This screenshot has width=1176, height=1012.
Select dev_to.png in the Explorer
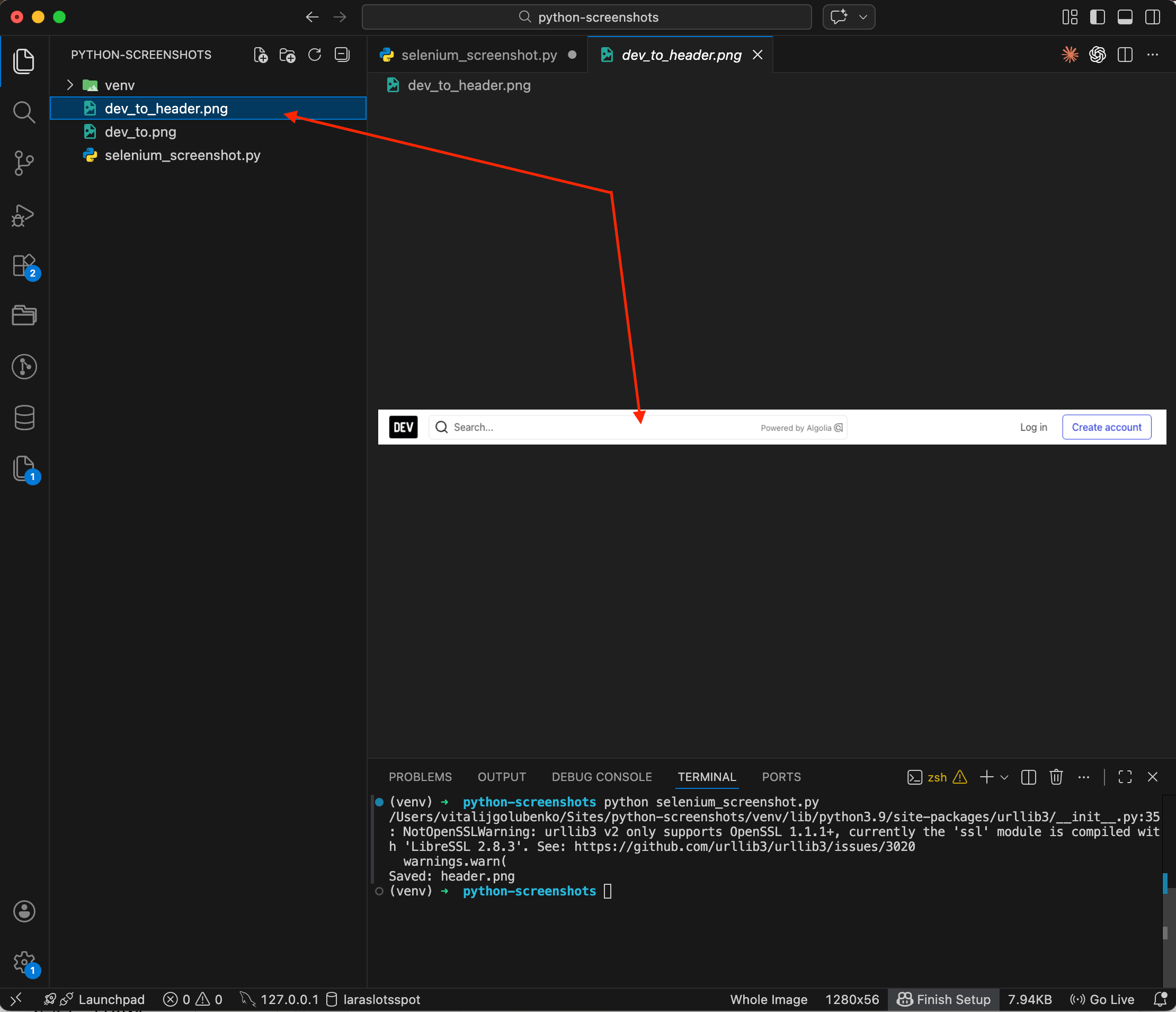(x=140, y=132)
